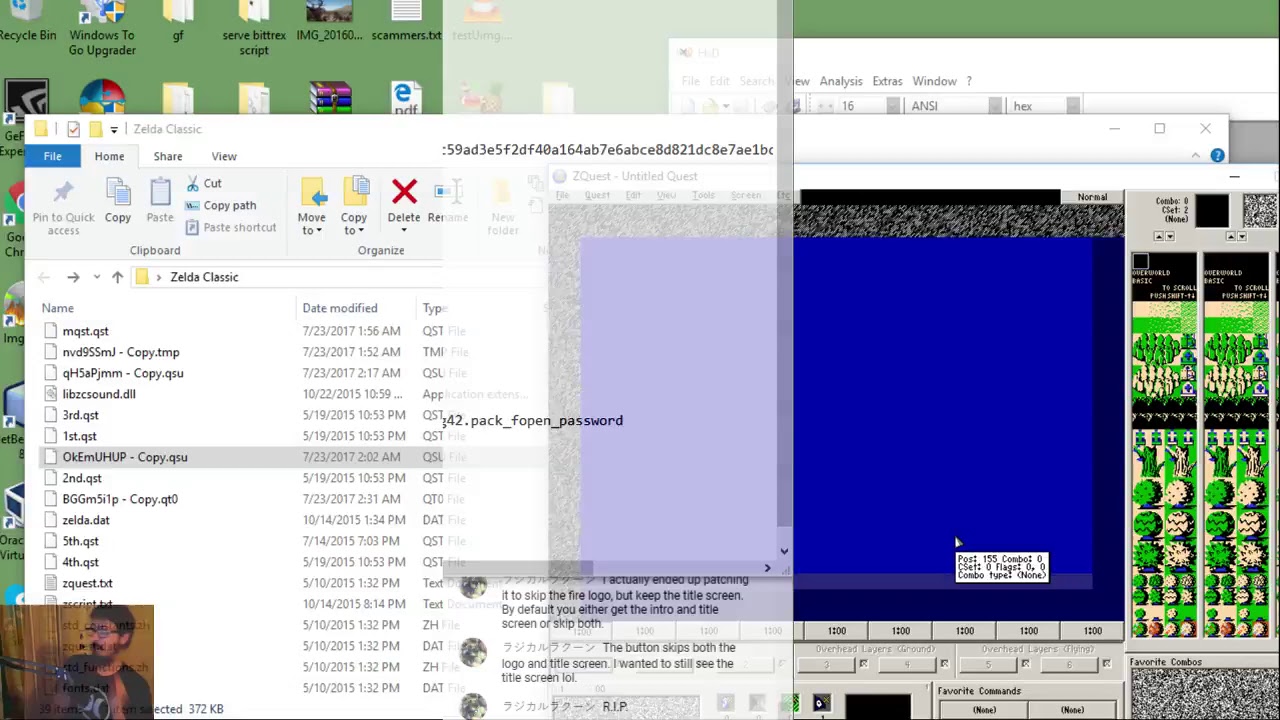This screenshot has height=720, width=1280.
Task: Select the 5th.qst file
Action: tap(80, 541)
